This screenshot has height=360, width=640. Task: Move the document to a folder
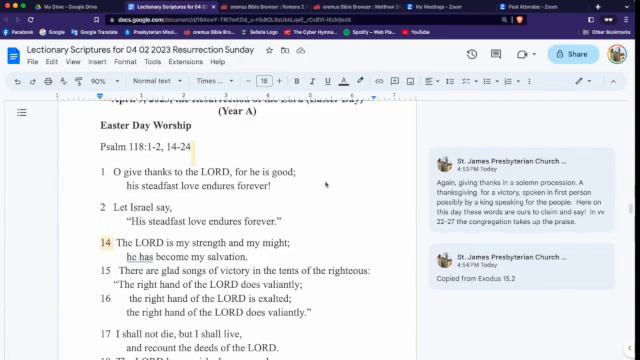pyautogui.click(x=285, y=51)
